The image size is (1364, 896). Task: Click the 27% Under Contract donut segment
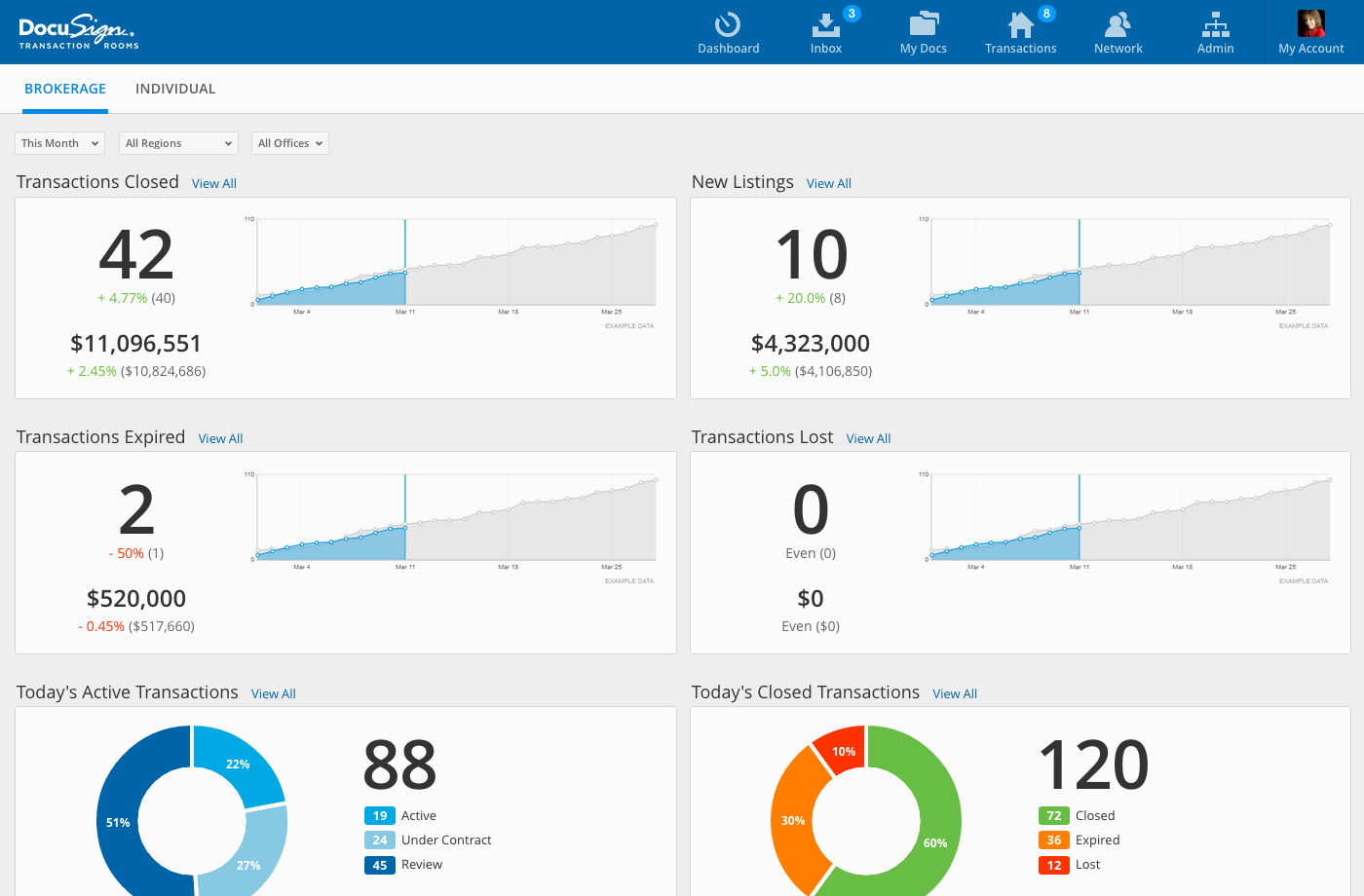(249, 864)
